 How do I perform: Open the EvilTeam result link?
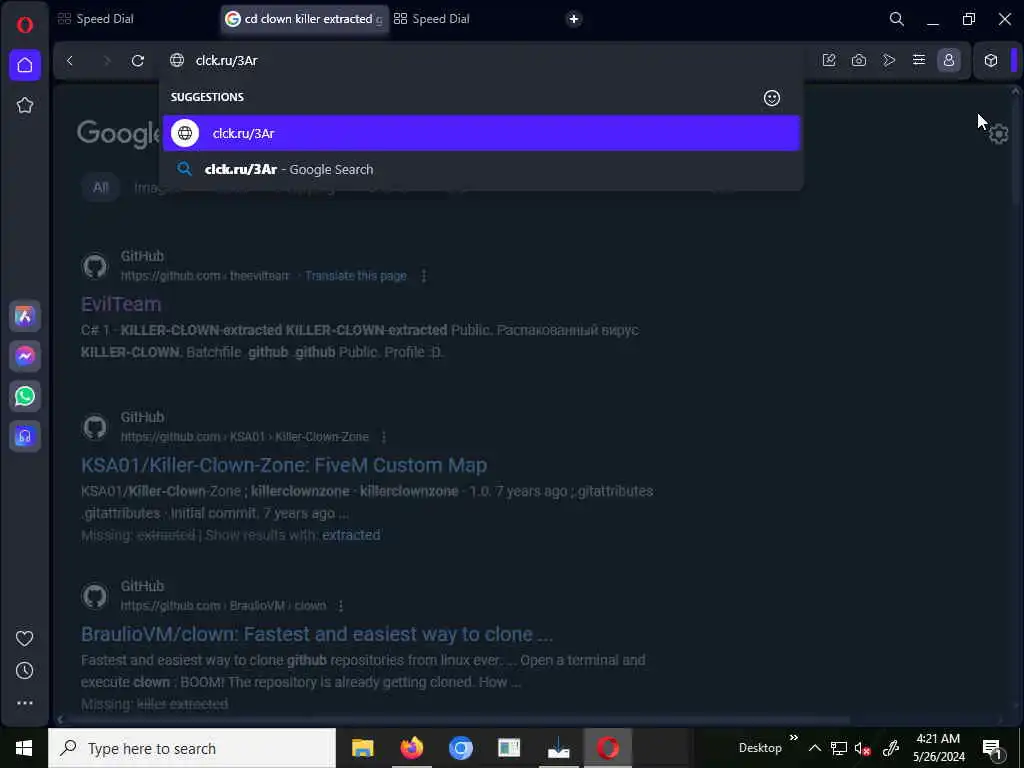[121, 304]
